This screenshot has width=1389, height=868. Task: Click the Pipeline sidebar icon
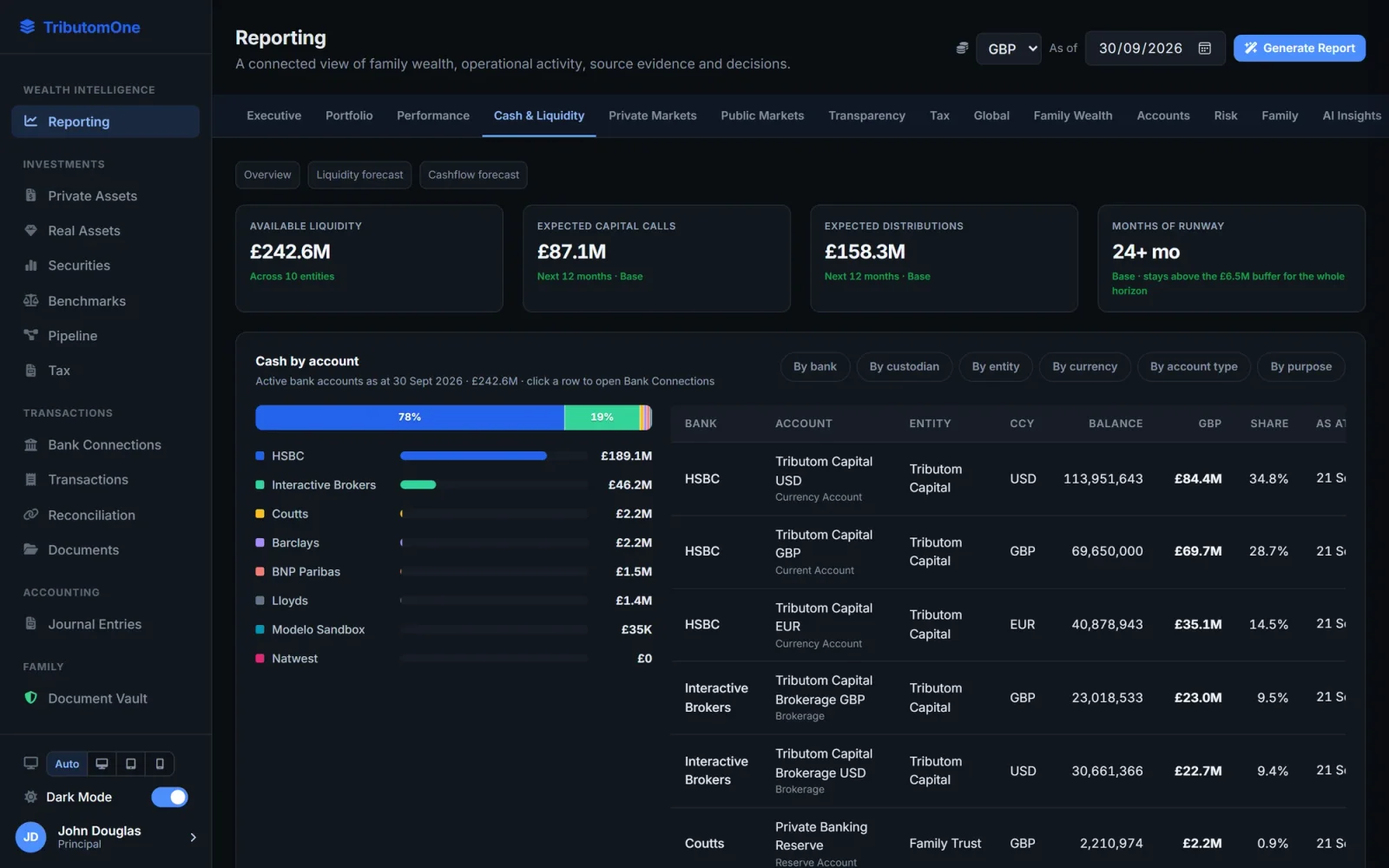(31, 335)
